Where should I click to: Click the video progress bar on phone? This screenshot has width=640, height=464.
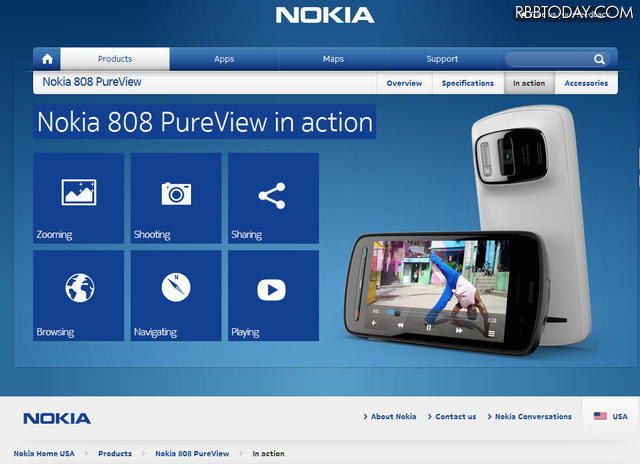[x=433, y=315]
